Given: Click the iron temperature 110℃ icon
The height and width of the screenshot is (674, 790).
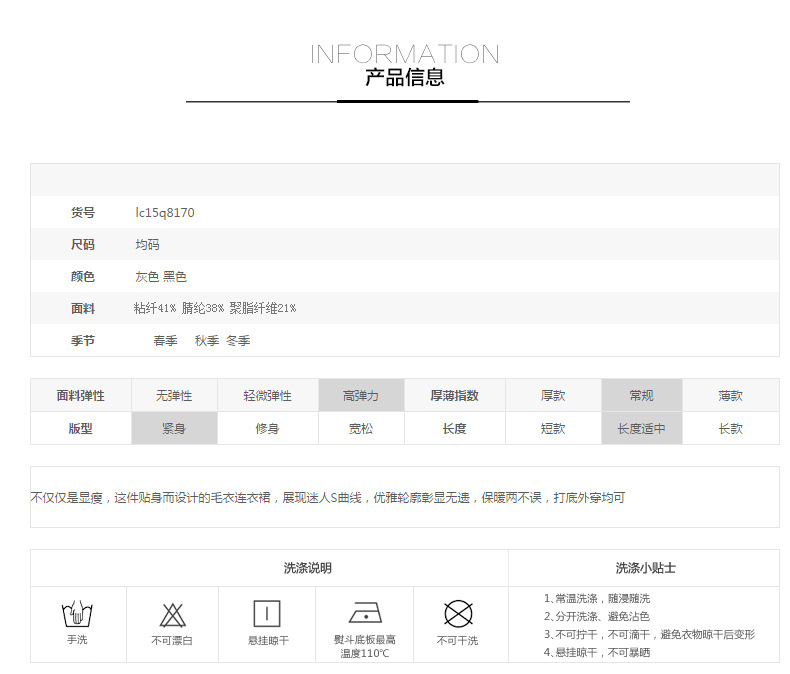Looking at the screenshot, I should pyautogui.click(x=364, y=613).
